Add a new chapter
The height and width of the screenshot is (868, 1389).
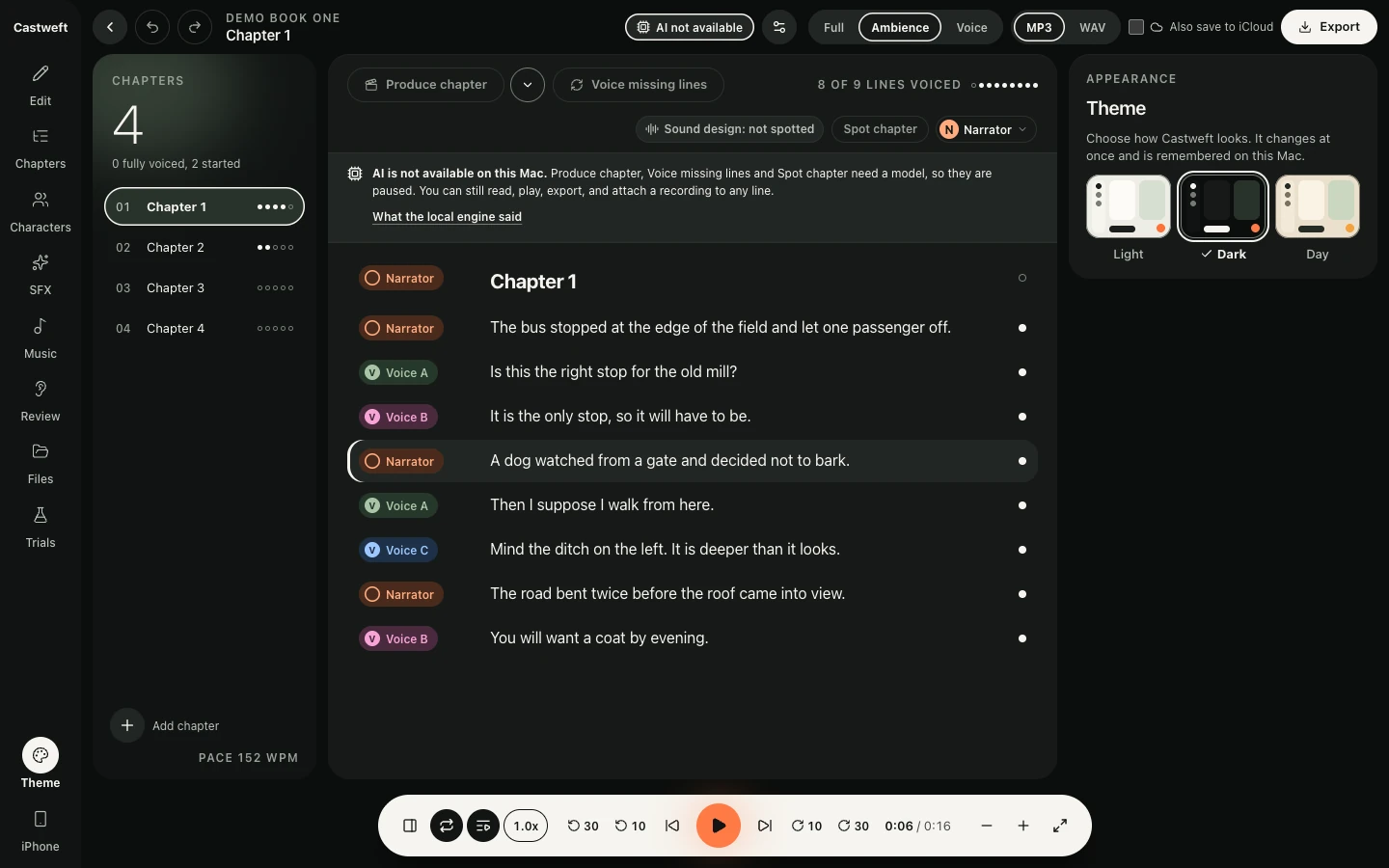coord(165,725)
